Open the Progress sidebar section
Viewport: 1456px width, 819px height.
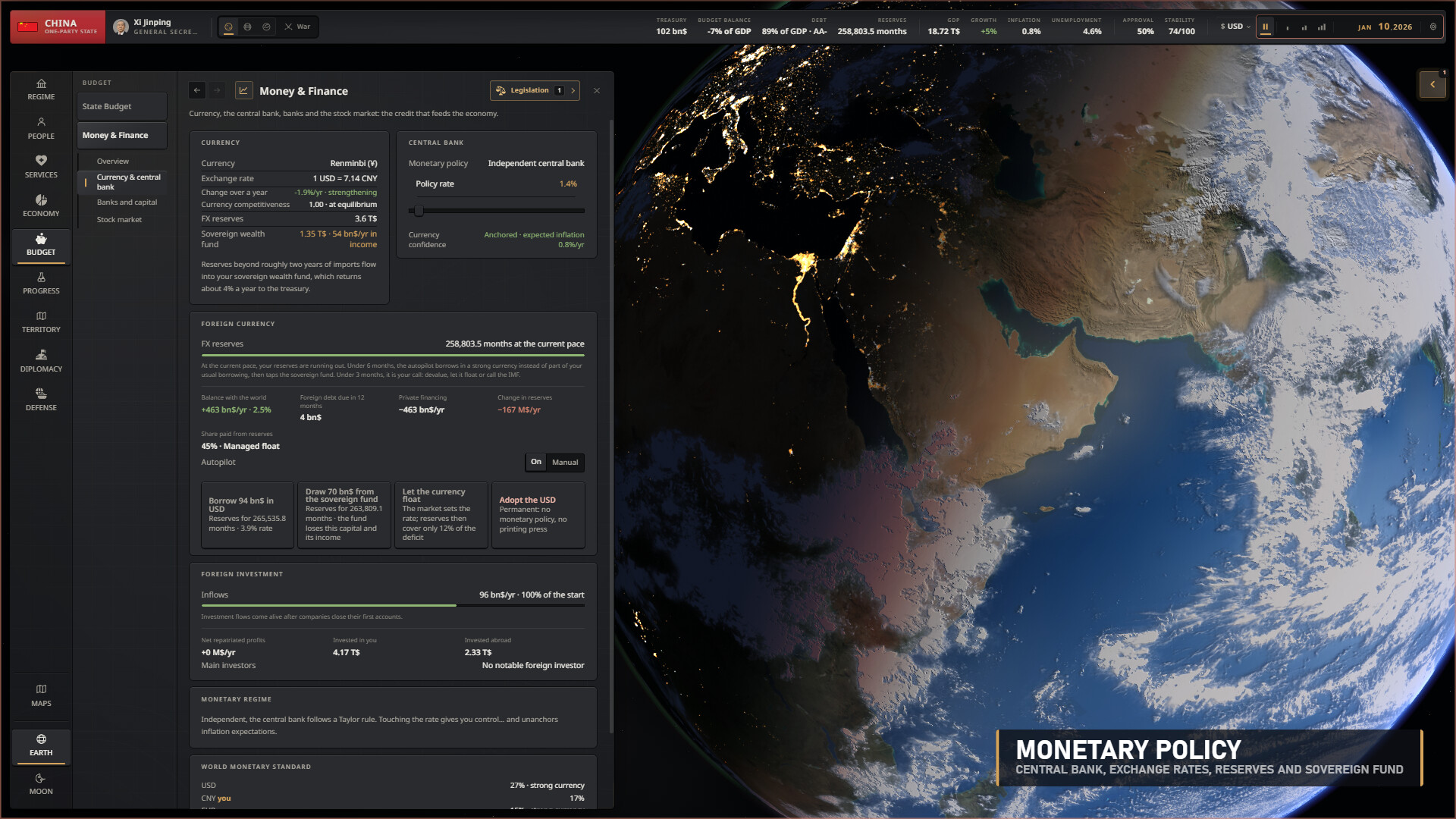[41, 283]
